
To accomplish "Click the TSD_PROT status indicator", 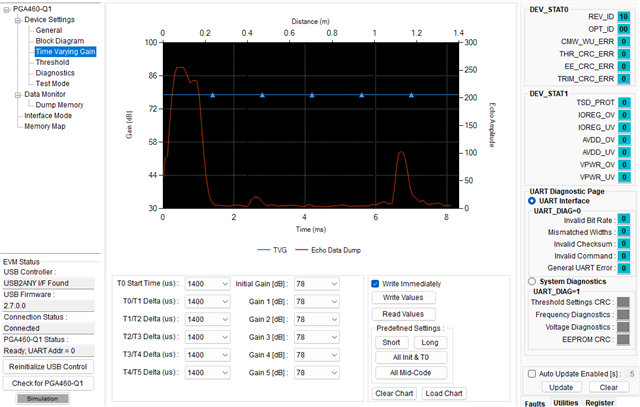I will tap(624, 102).
